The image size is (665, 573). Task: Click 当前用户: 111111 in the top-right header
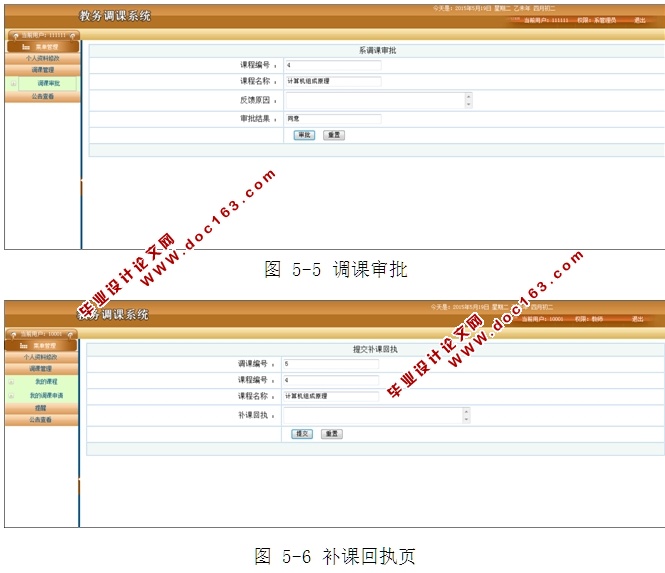[x=546, y=20]
